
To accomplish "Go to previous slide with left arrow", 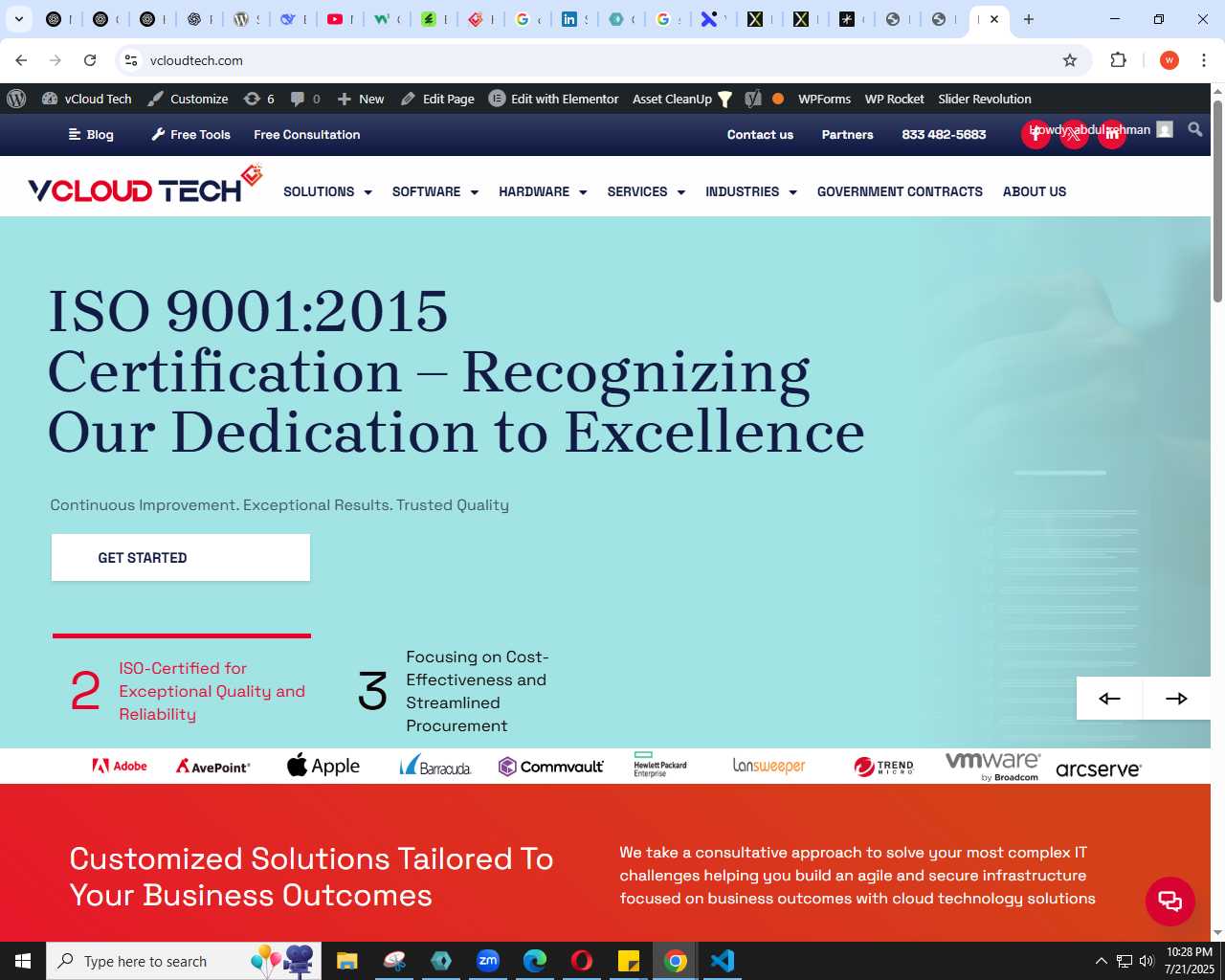I will pyautogui.click(x=1109, y=699).
